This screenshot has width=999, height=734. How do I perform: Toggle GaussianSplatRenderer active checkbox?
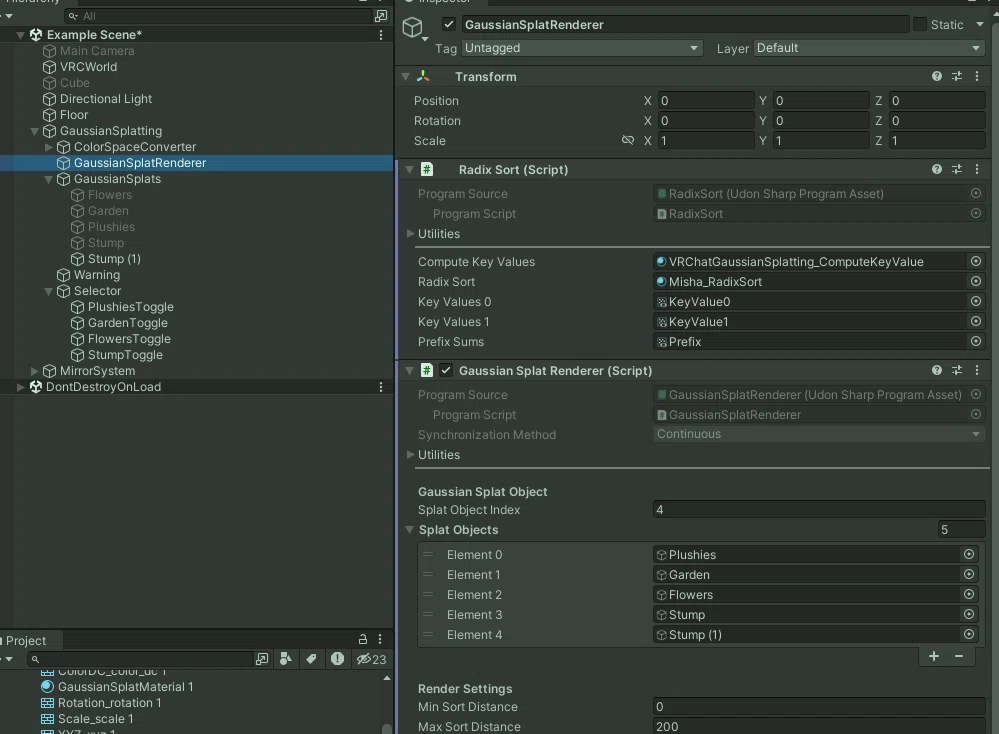[449, 25]
